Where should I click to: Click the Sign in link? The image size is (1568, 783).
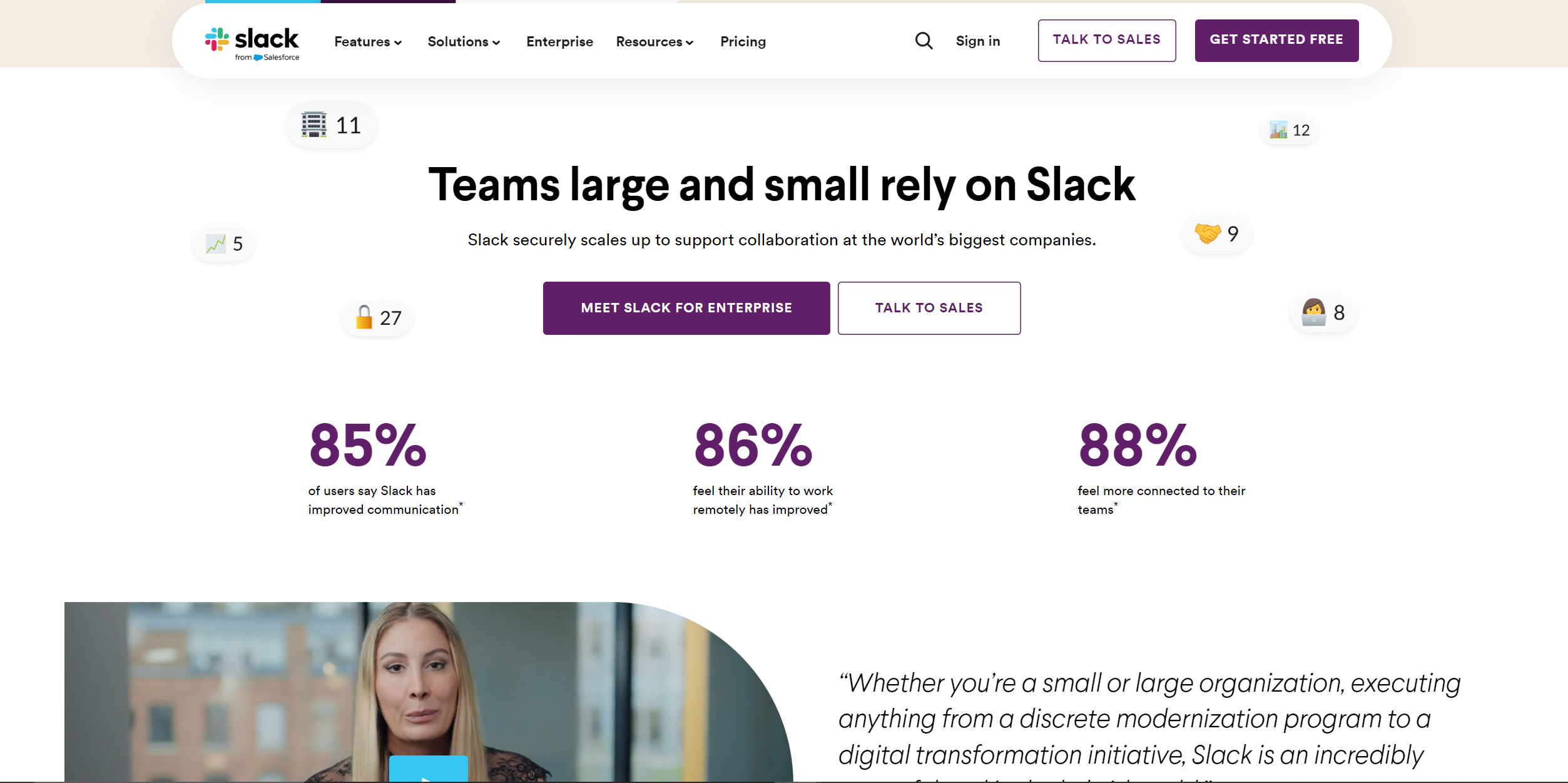pyautogui.click(x=977, y=41)
